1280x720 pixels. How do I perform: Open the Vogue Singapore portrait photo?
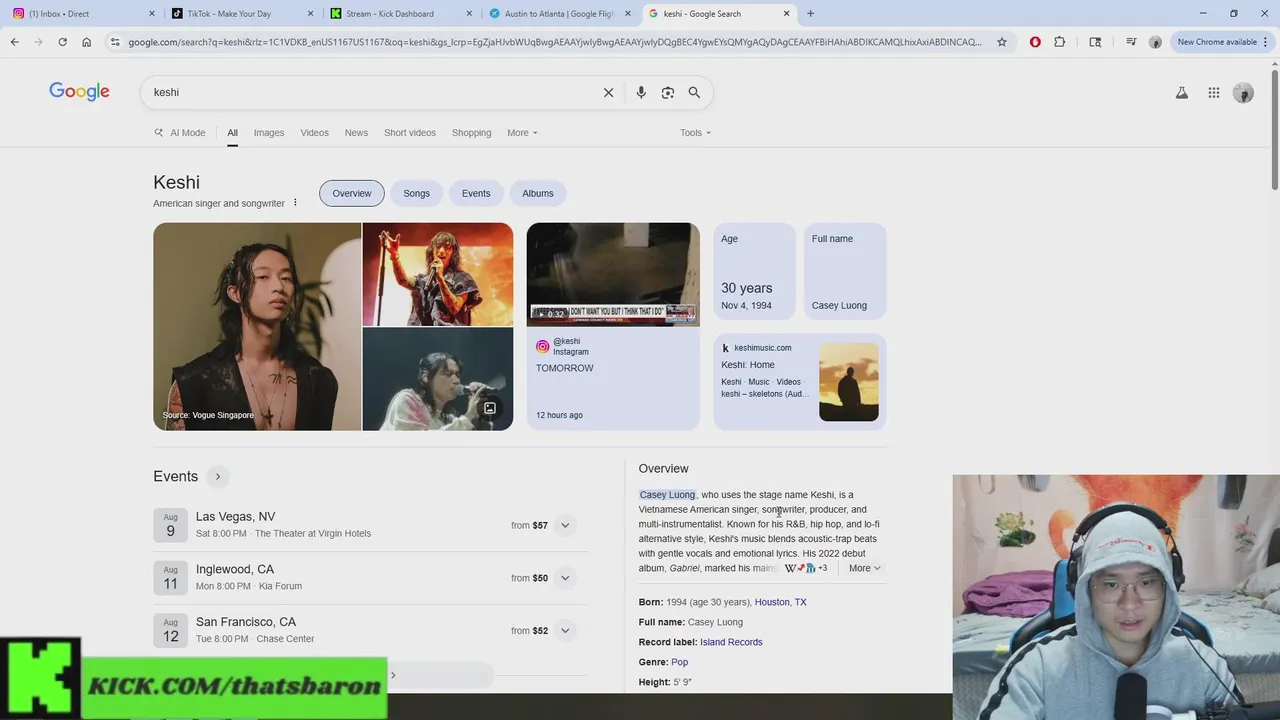[257, 326]
